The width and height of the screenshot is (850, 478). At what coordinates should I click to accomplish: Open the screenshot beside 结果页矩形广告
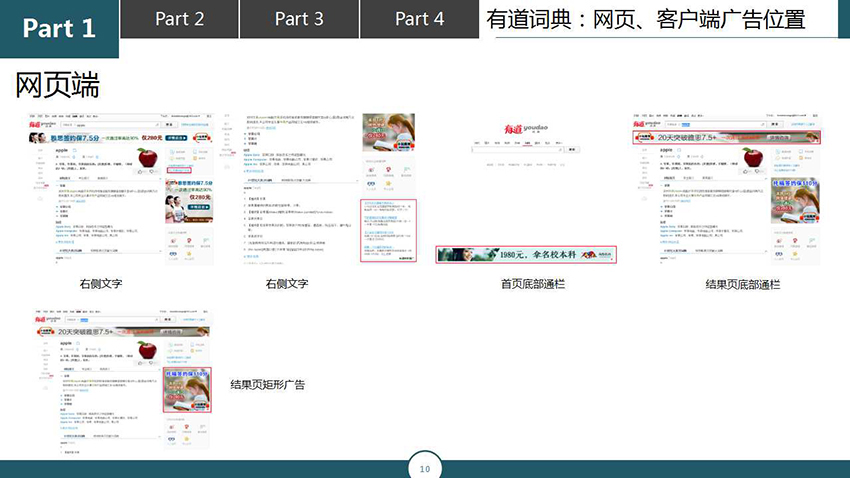click(122, 380)
